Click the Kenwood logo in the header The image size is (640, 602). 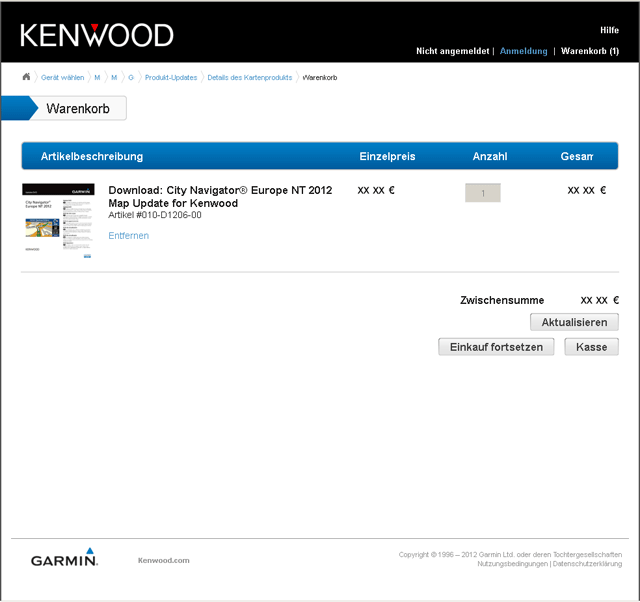point(97,35)
